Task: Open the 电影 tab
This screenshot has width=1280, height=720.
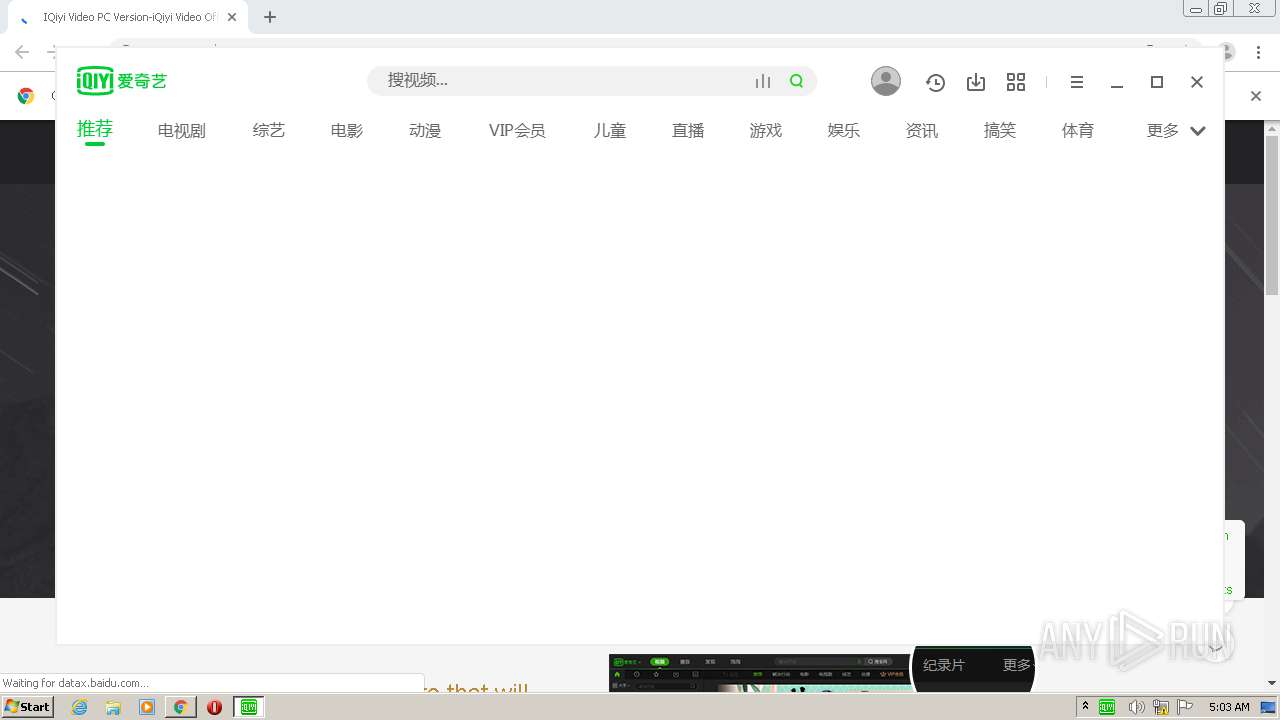Action: coord(347,130)
